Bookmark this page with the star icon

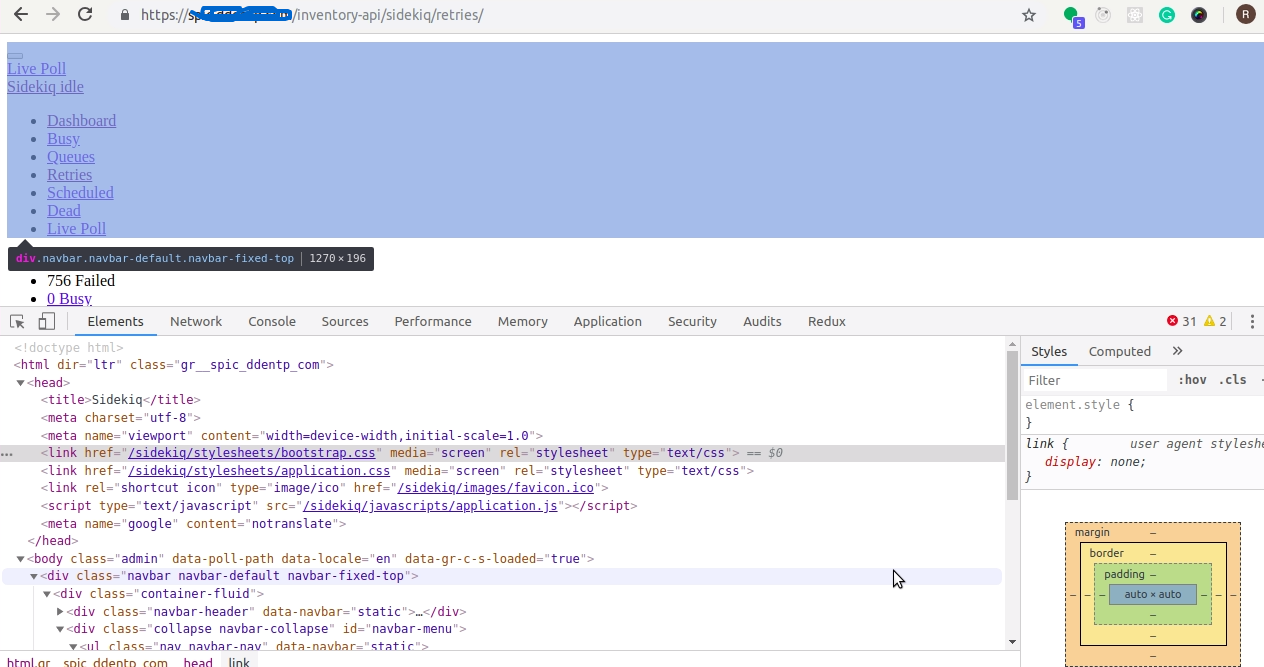click(1028, 15)
